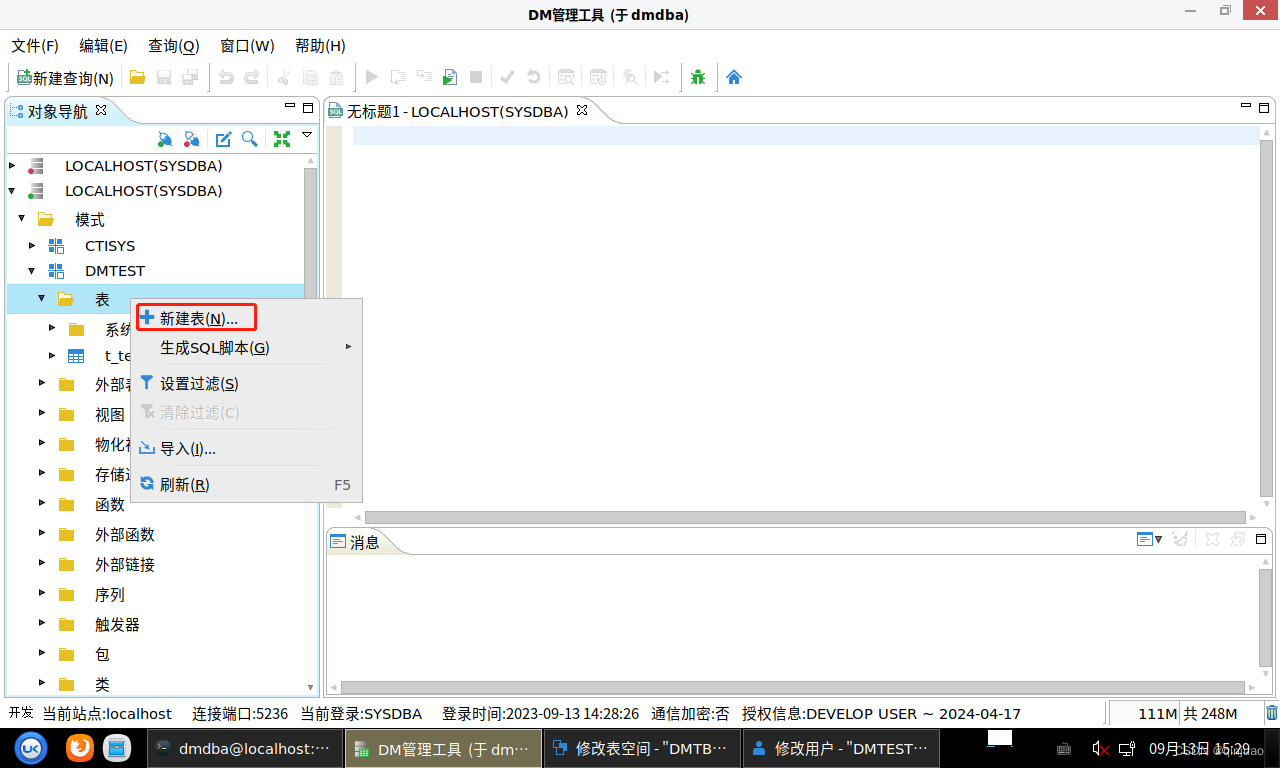Collapse the 表 tables folder
Screen dimensions: 1280x768
click(42, 298)
